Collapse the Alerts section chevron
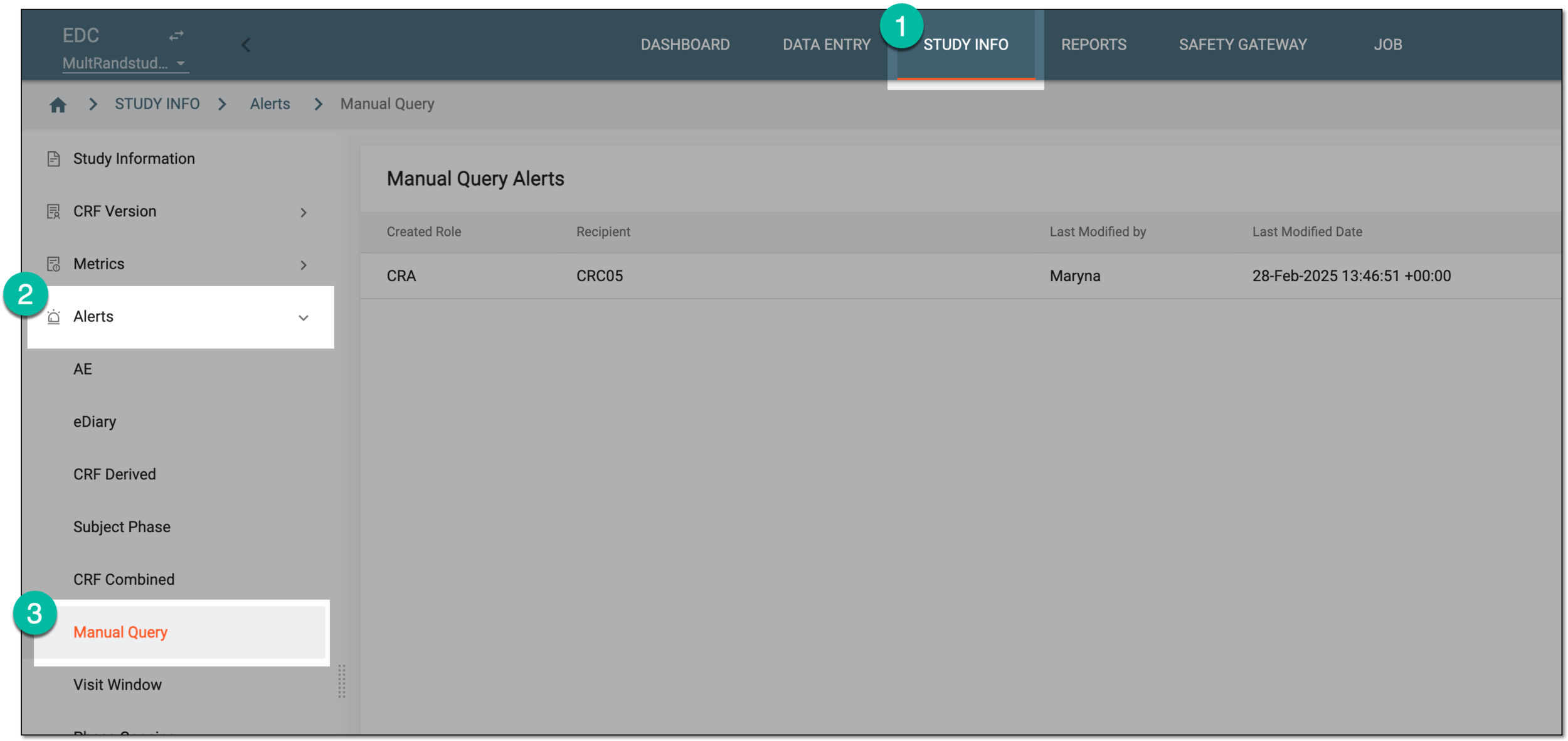Image resolution: width=1568 pixels, height=741 pixels. pos(304,318)
